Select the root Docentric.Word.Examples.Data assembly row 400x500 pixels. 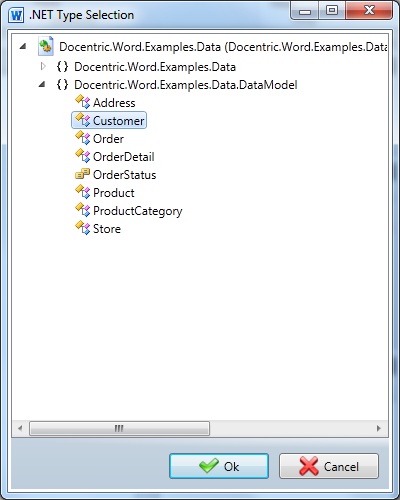pos(223,47)
